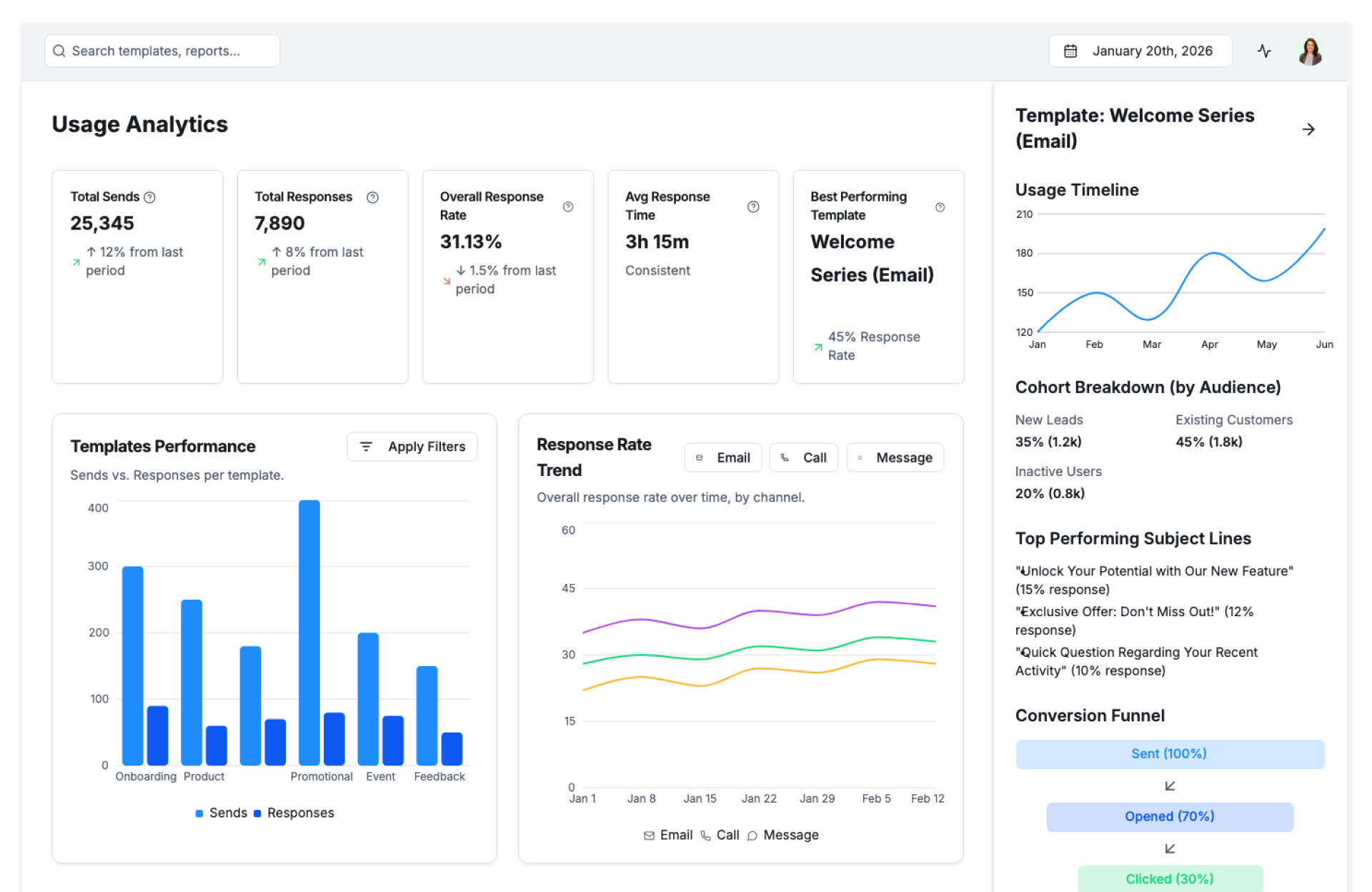Toggle the Email channel filter
Viewport: 1372px width, 892px height.
coord(723,457)
